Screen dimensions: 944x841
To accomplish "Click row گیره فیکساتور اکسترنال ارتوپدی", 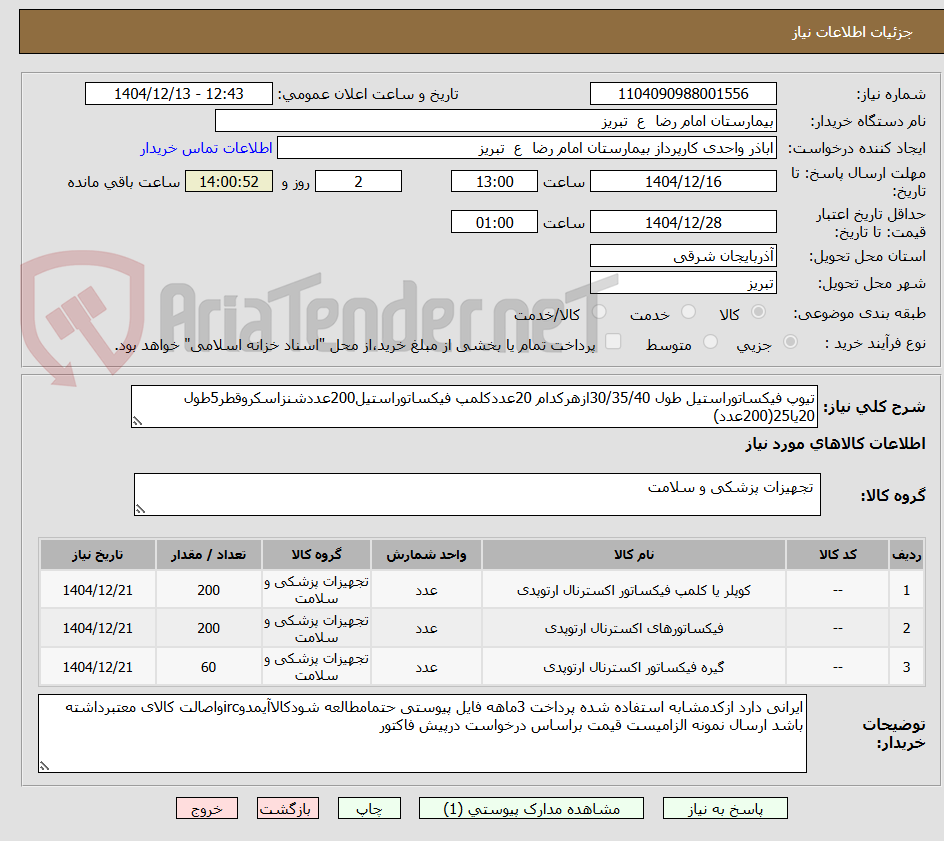I will click(482, 666).
